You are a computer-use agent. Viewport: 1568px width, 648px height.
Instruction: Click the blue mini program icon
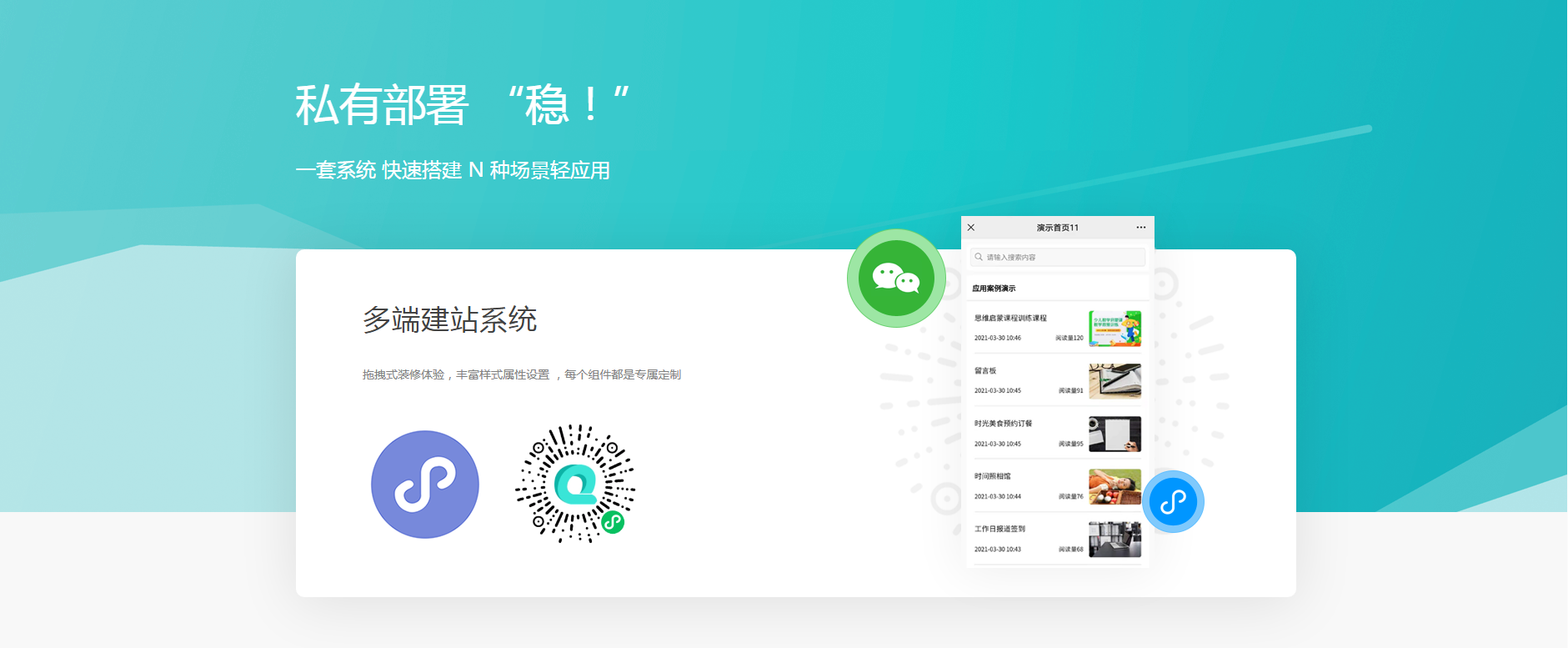tap(1173, 502)
